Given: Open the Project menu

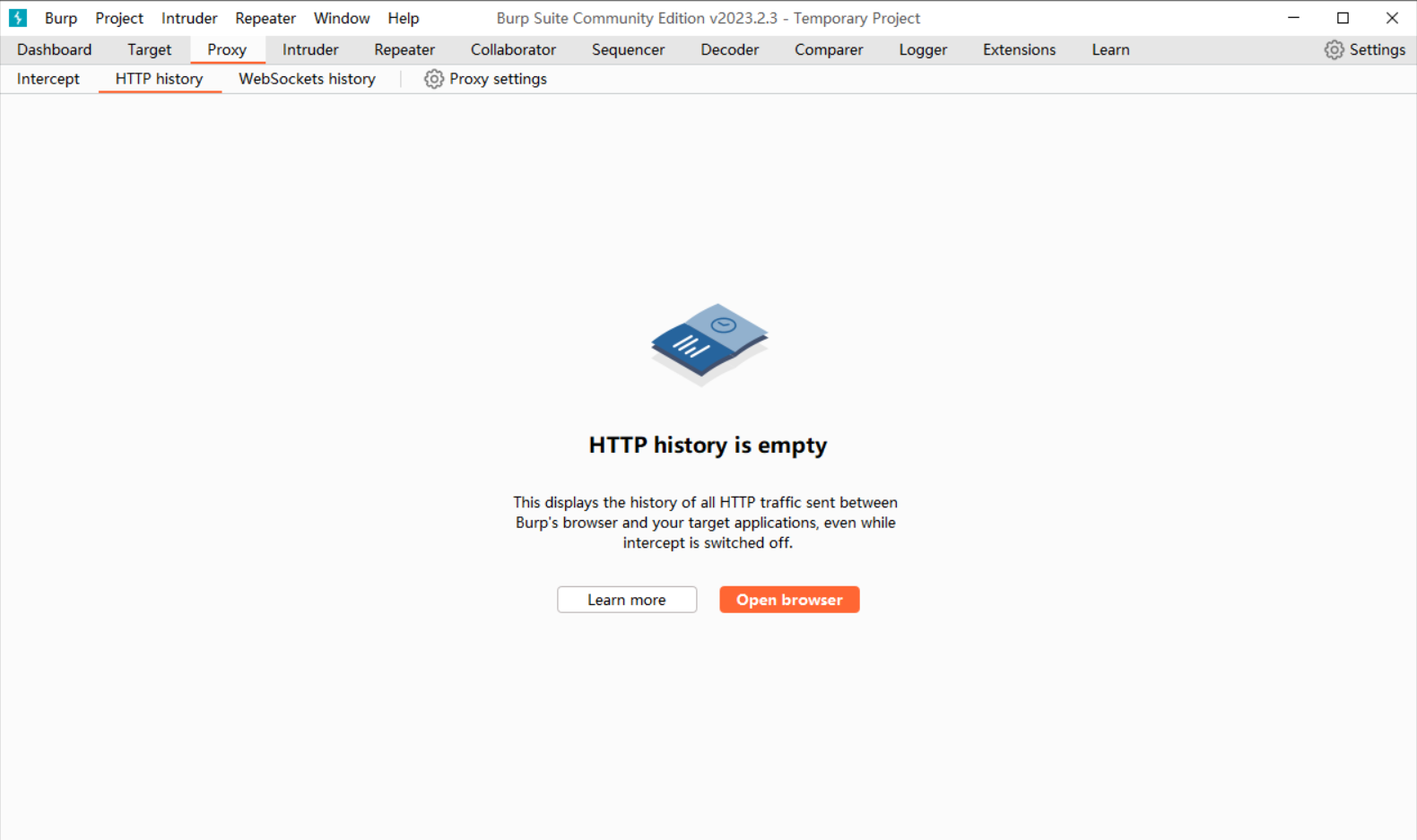Looking at the screenshot, I should [119, 18].
